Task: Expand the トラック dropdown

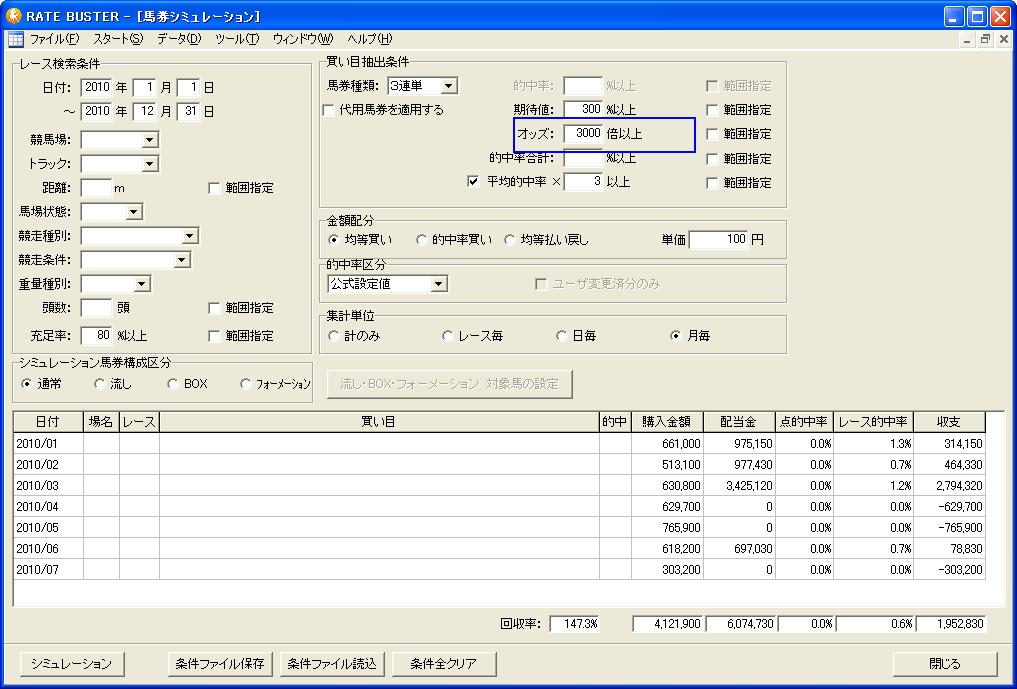Action: click(150, 163)
